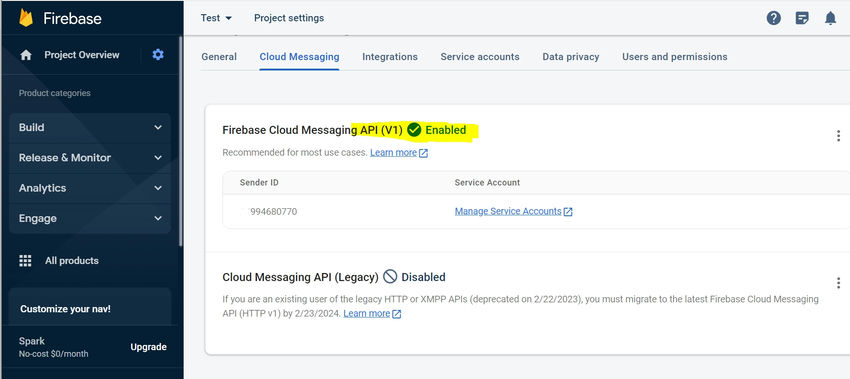The height and width of the screenshot is (379, 850).
Task: Click the release notes icon
Action: pos(802,18)
